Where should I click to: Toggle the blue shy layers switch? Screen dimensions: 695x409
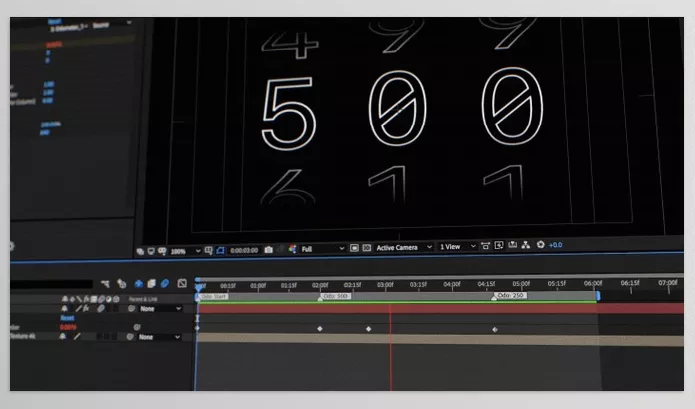pos(138,284)
